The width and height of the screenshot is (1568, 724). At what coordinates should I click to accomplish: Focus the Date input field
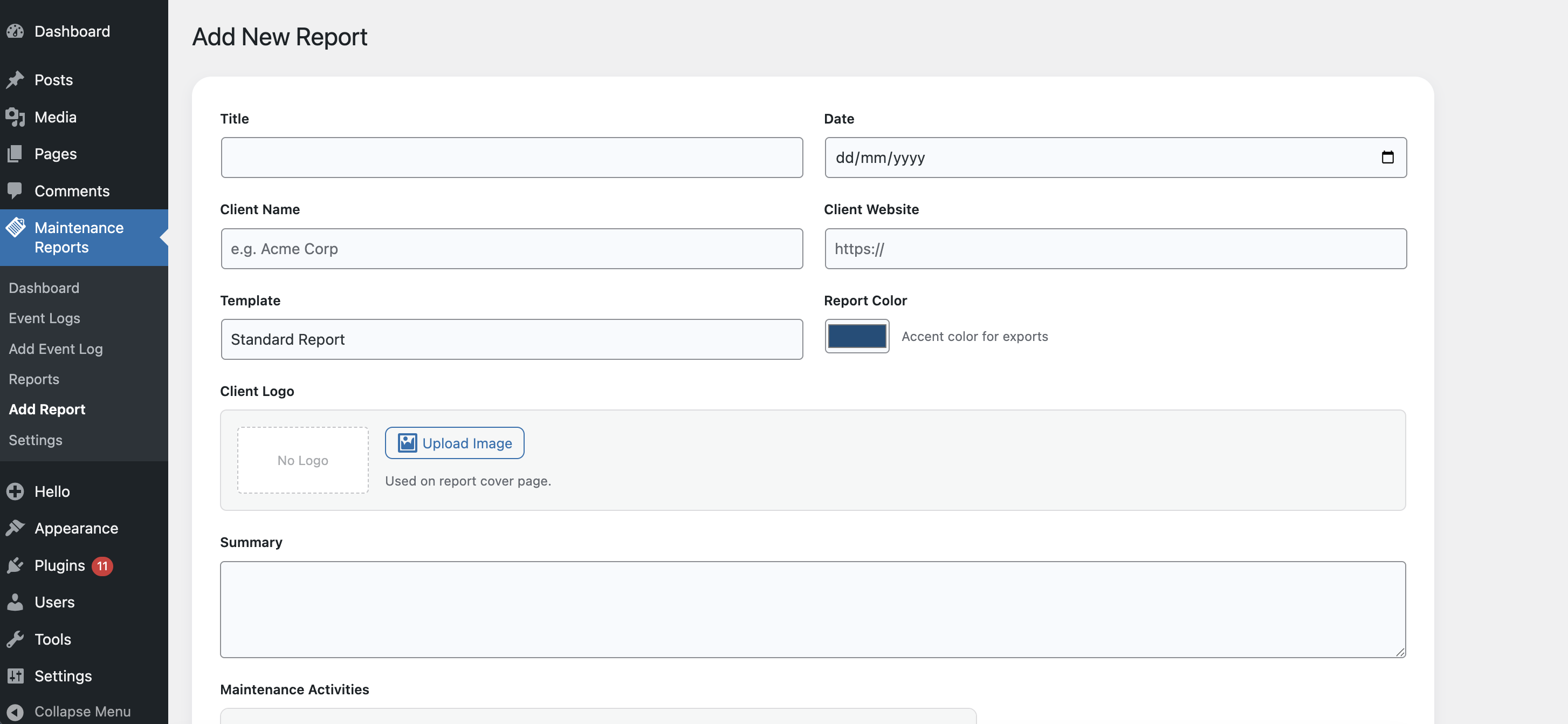click(x=1115, y=157)
